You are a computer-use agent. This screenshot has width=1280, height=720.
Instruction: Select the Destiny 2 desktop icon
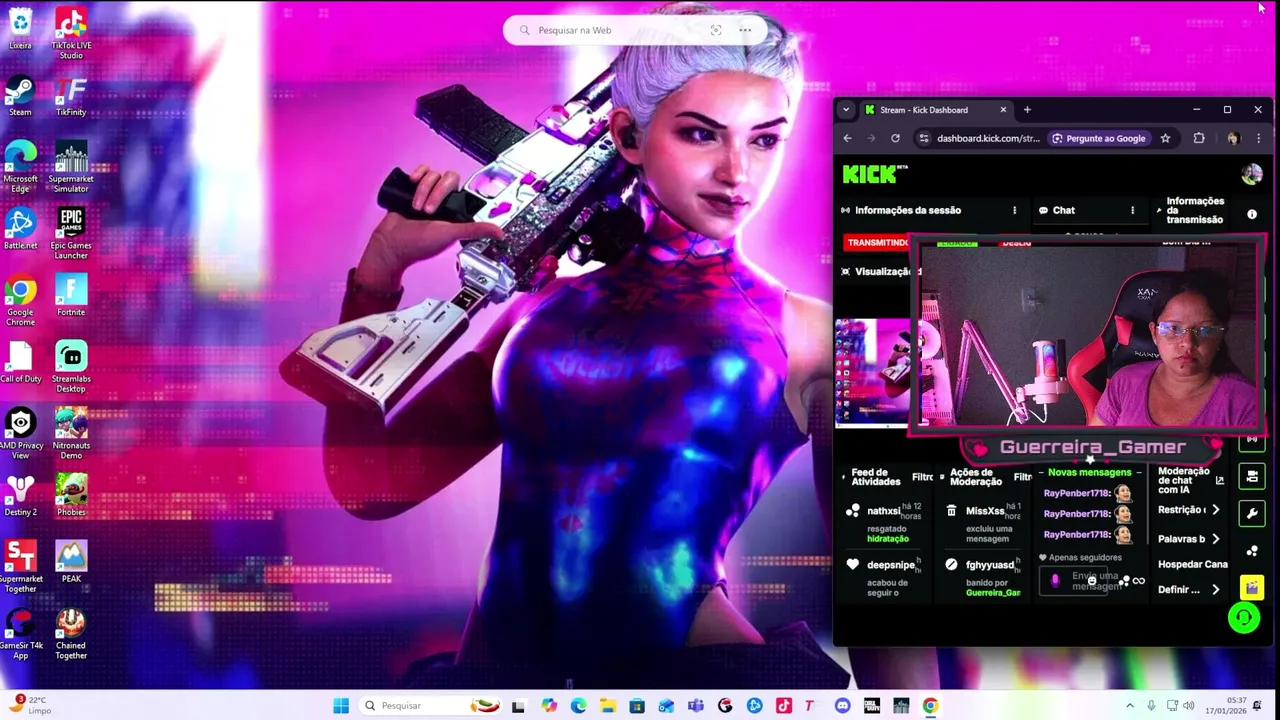pos(20,496)
